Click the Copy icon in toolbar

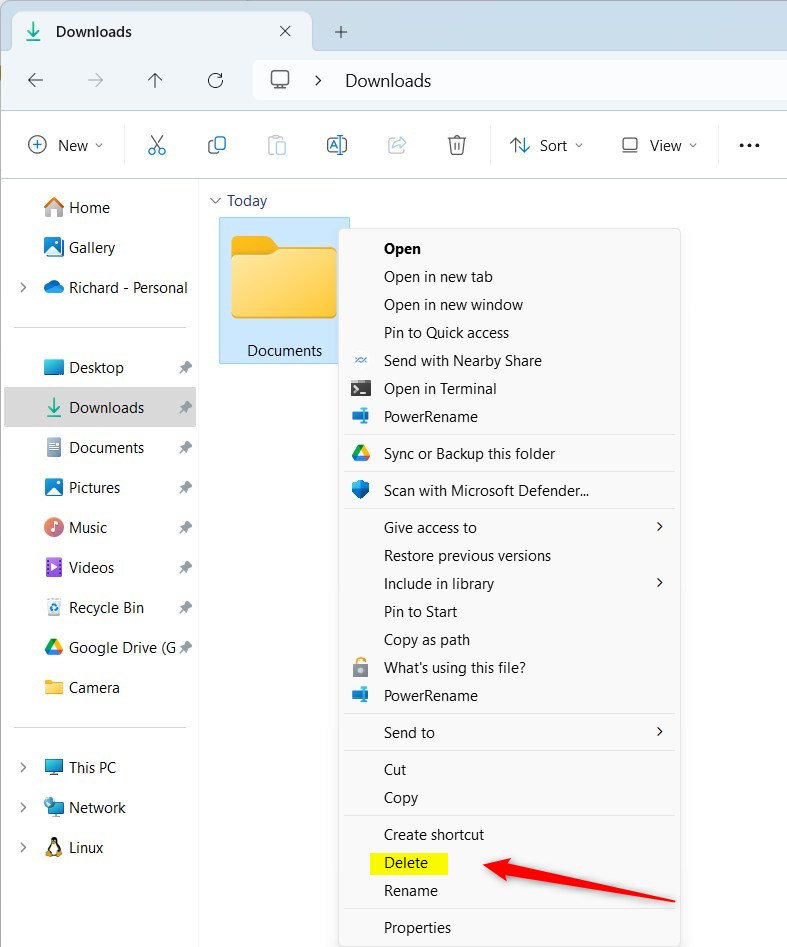pyautogui.click(x=217, y=145)
